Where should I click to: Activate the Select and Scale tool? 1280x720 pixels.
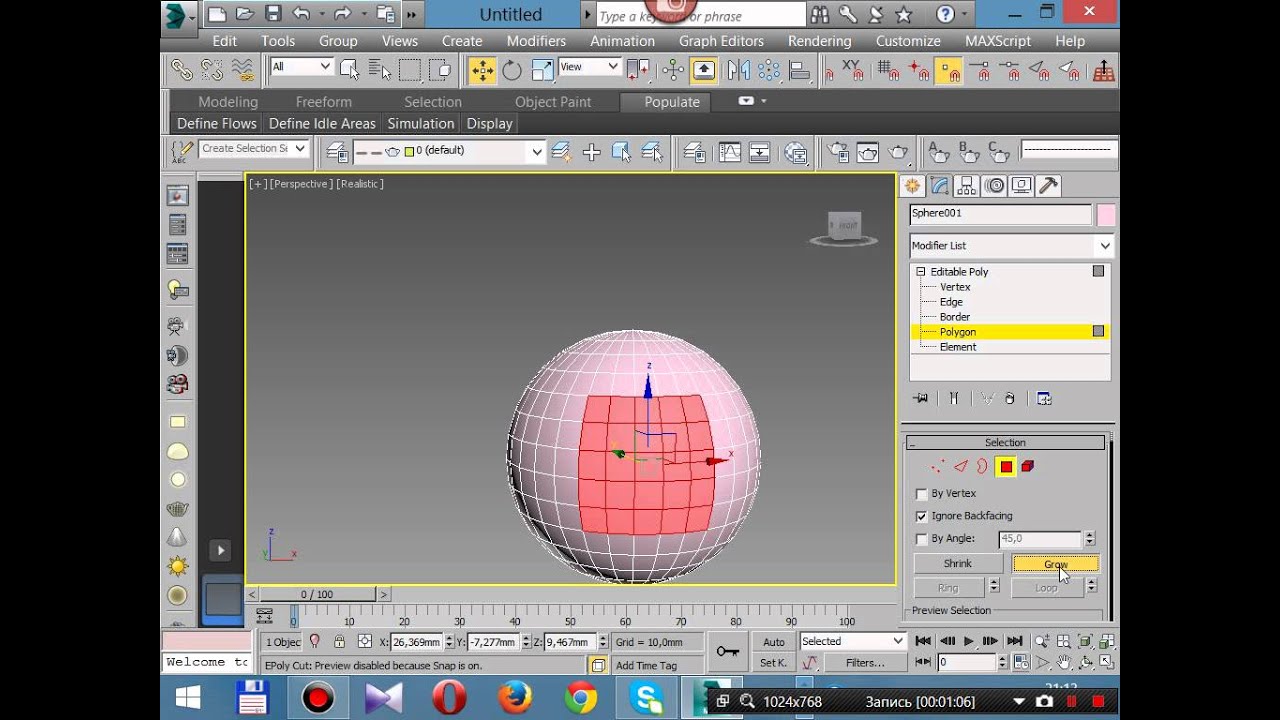[542, 70]
